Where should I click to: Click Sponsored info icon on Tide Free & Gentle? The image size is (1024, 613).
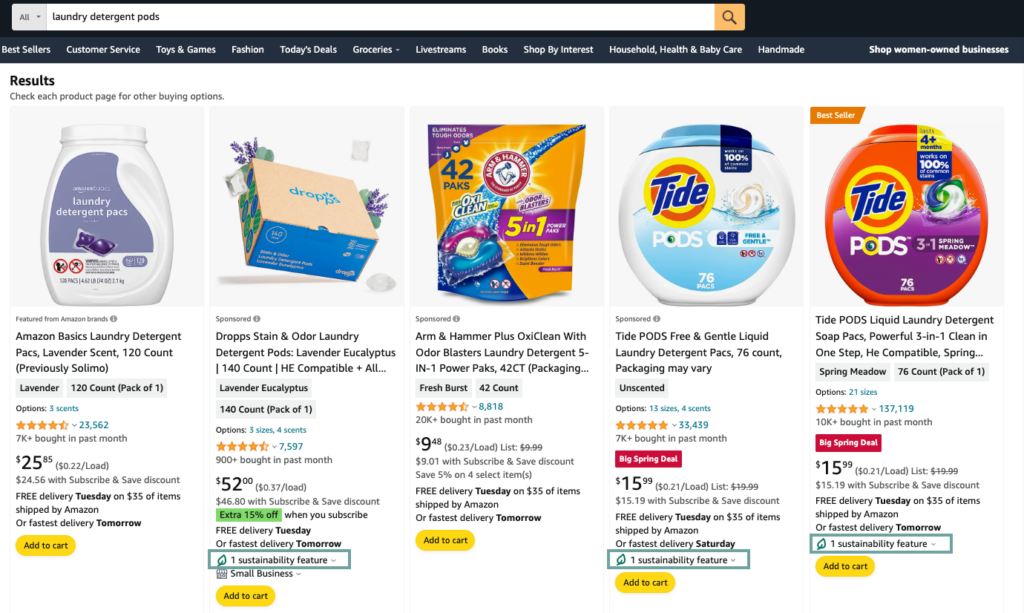tap(656, 319)
